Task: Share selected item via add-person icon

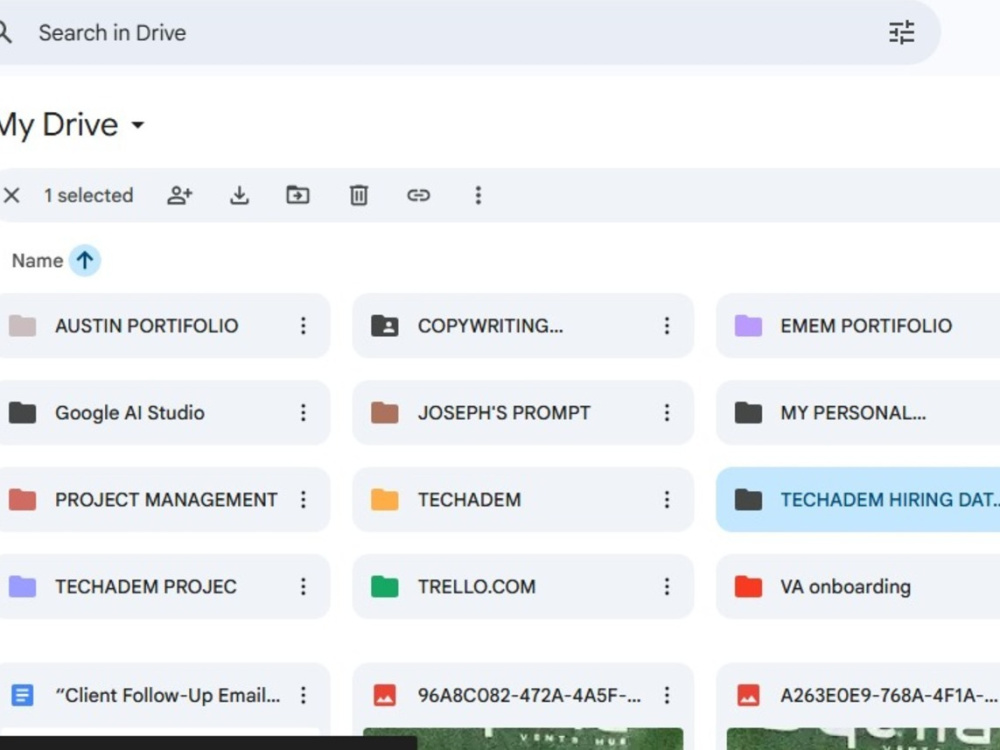Action: pyautogui.click(x=179, y=195)
